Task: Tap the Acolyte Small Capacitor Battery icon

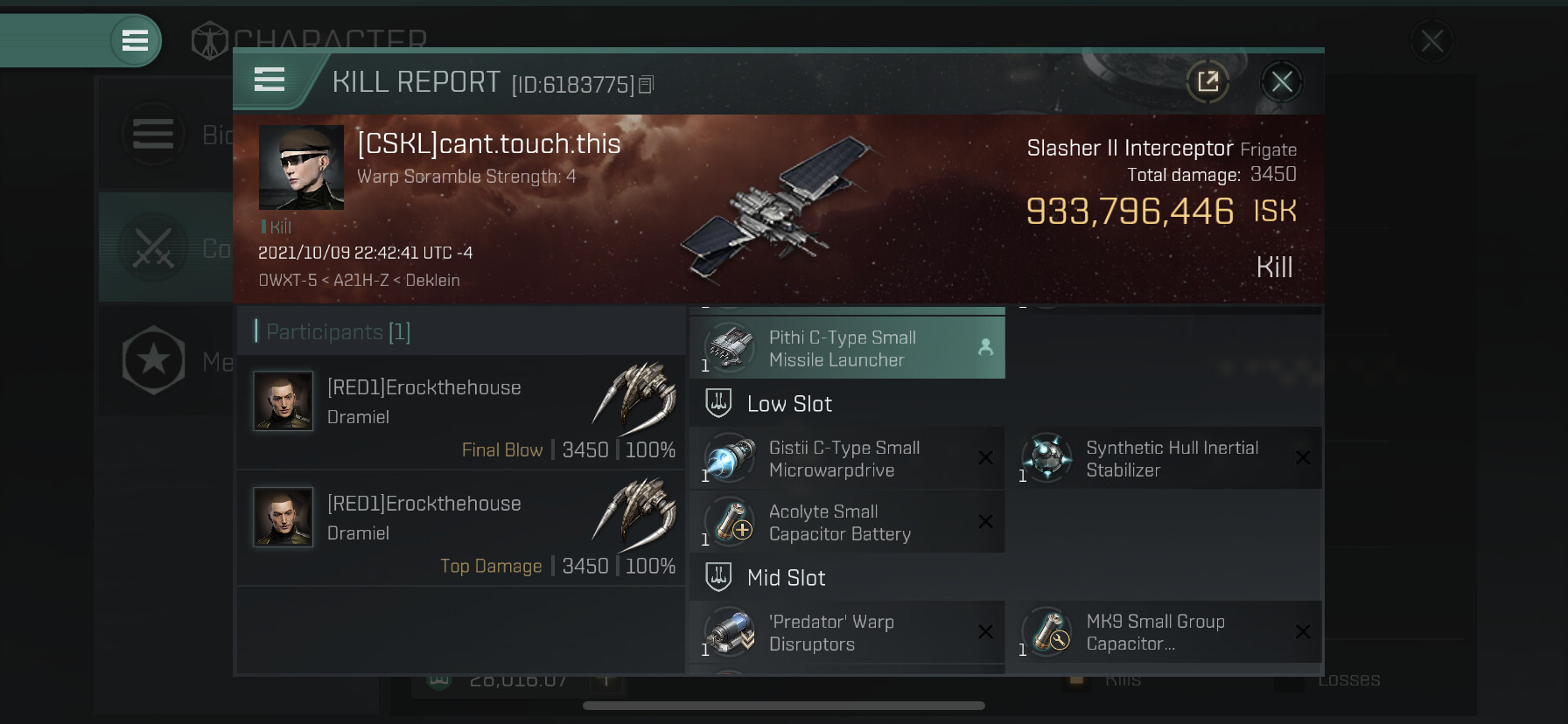Action: [x=729, y=522]
